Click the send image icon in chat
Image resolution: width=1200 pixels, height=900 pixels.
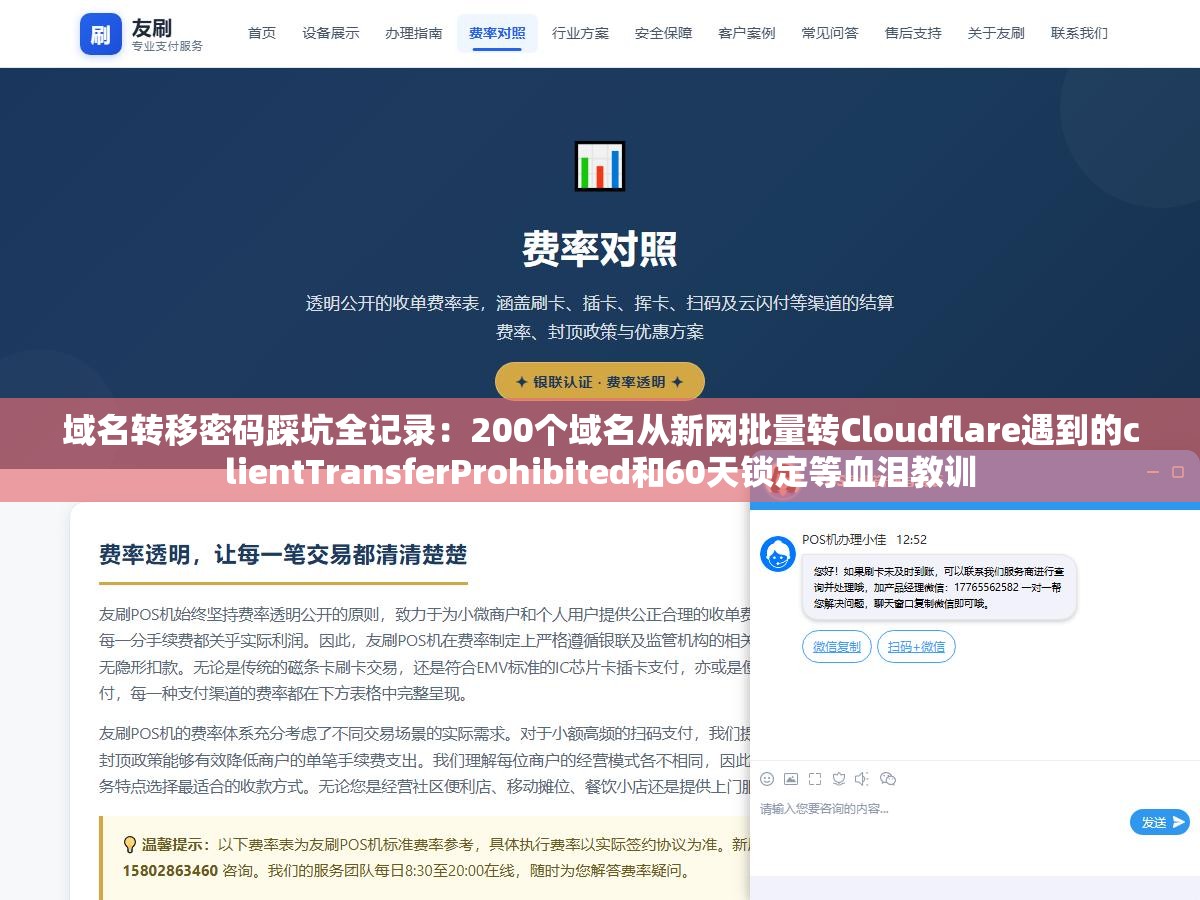[x=791, y=779]
